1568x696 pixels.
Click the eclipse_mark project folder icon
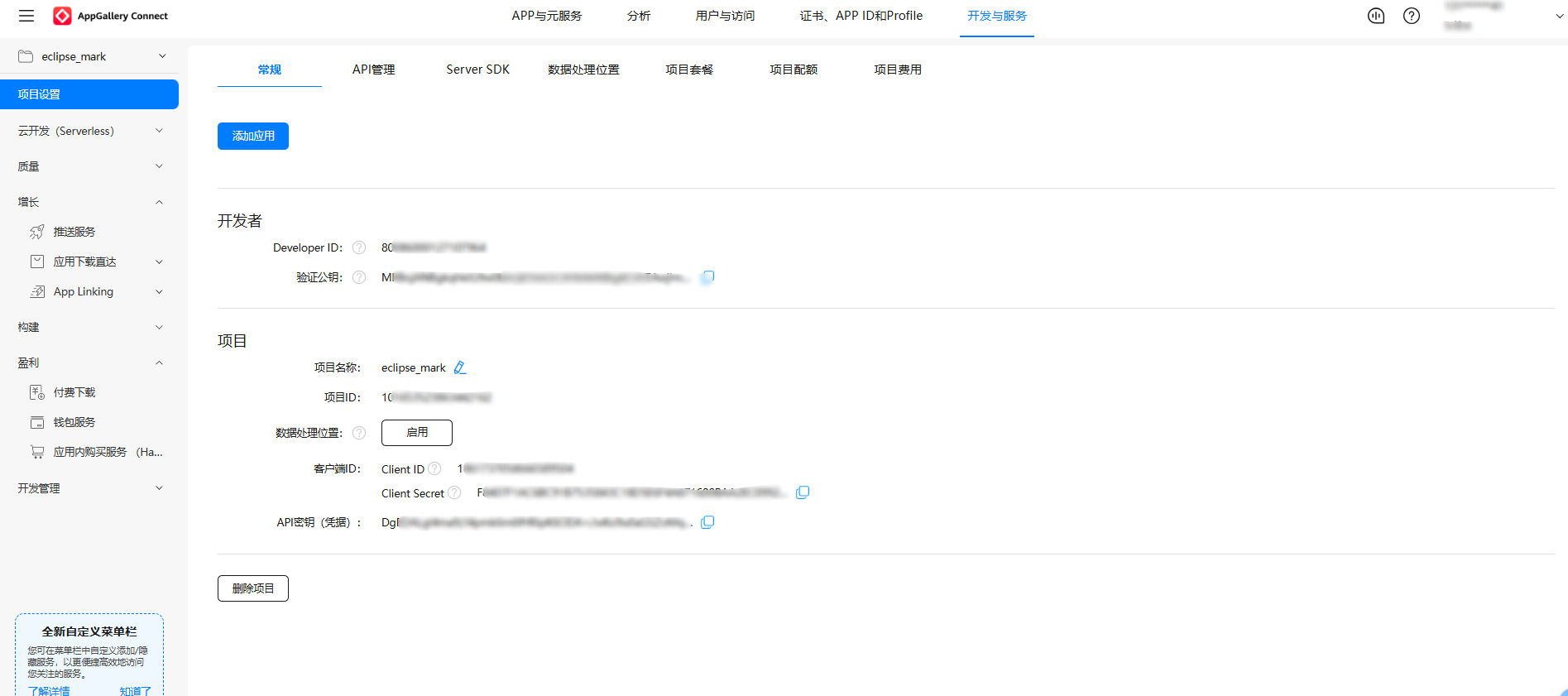pos(26,56)
